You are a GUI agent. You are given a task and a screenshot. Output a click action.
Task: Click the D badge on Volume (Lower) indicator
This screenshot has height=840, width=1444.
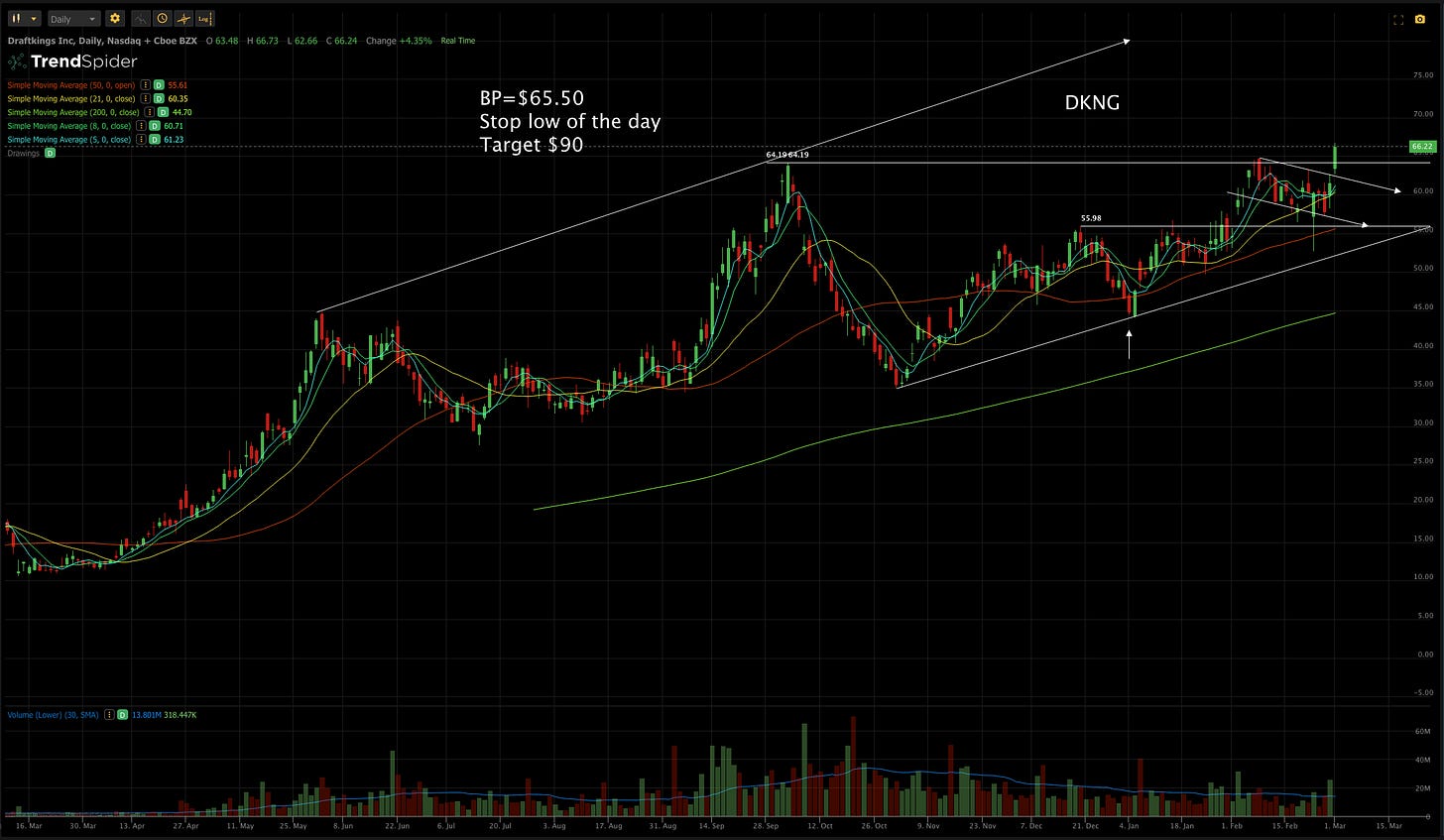pos(122,714)
